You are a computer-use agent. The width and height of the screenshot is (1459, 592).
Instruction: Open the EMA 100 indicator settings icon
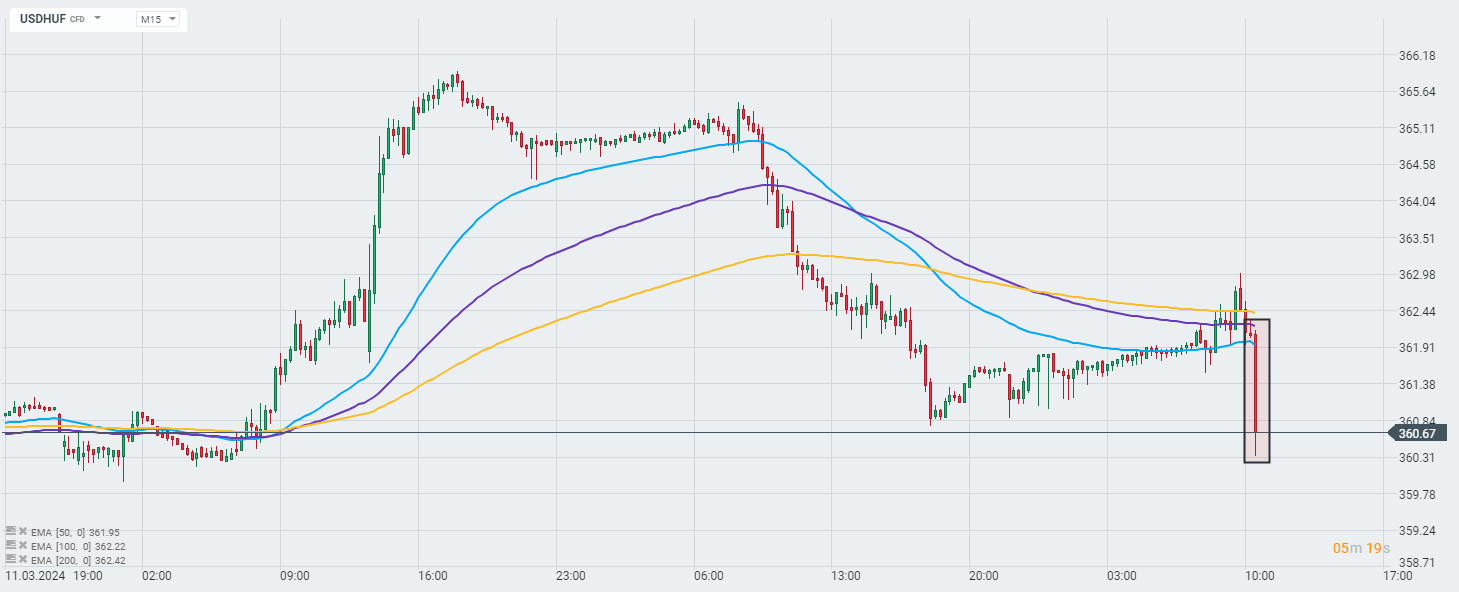tap(11, 546)
